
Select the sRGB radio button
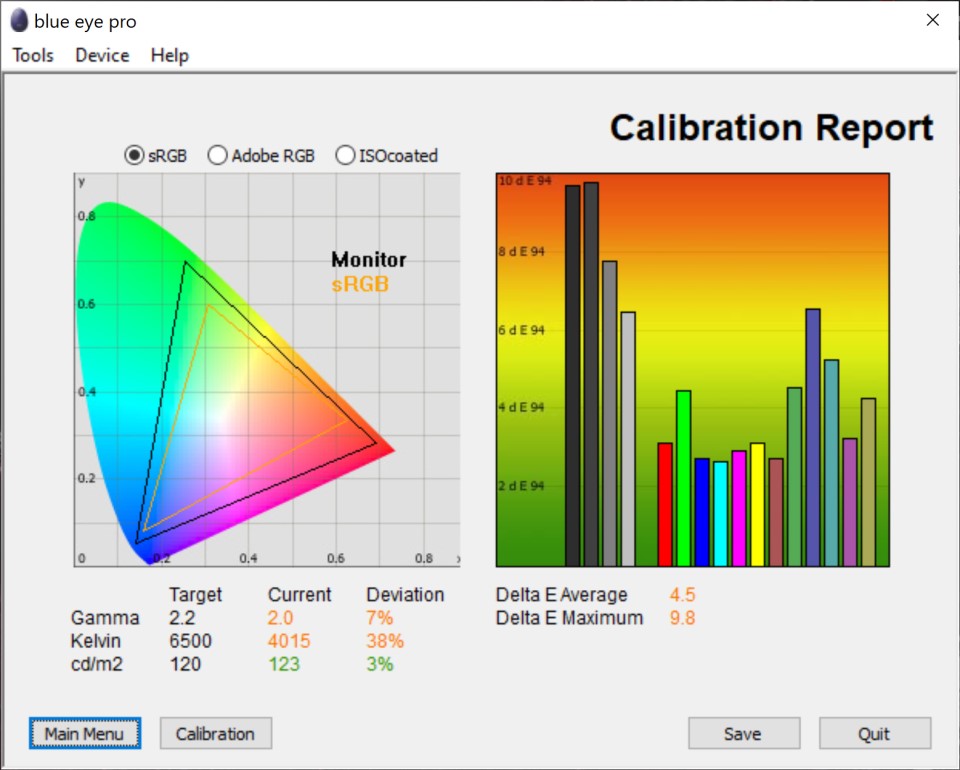coord(134,155)
